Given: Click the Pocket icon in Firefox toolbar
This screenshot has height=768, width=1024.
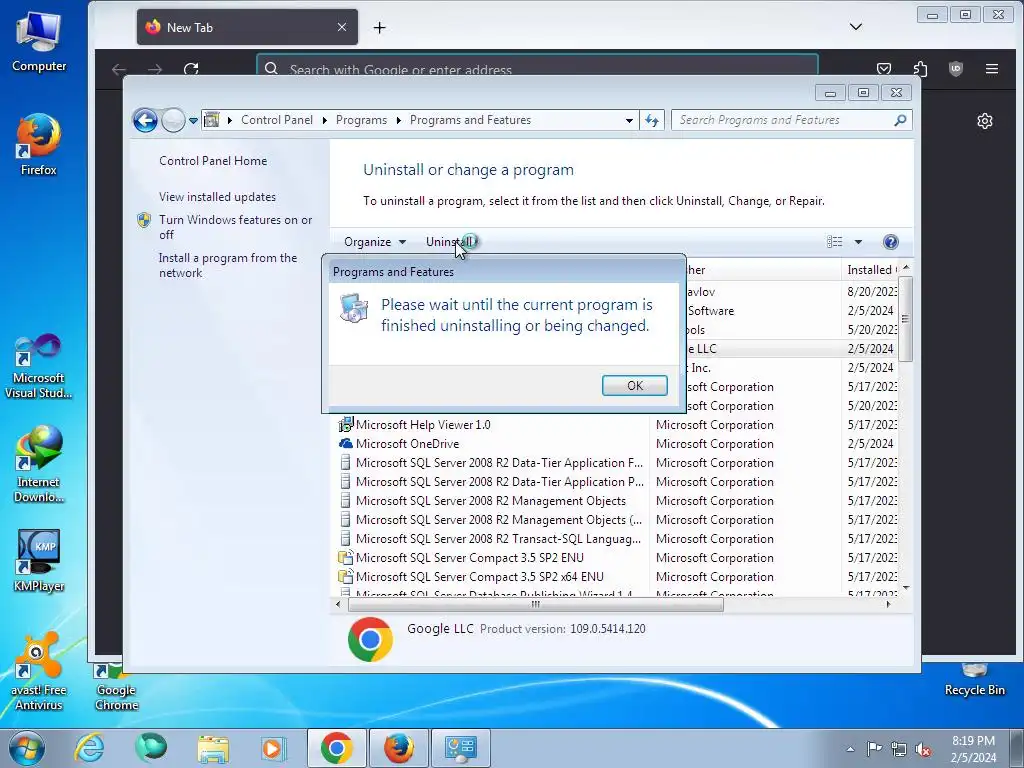Looking at the screenshot, I should pyautogui.click(x=884, y=69).
